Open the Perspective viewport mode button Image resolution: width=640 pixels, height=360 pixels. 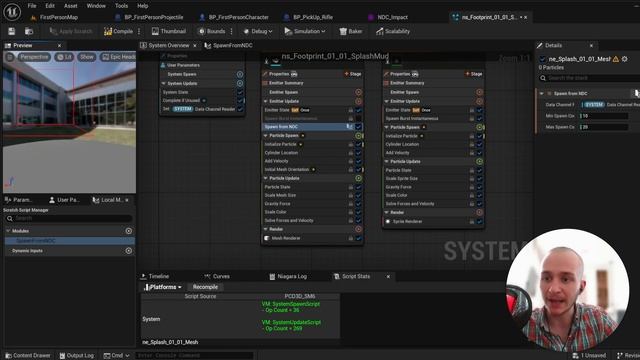pos(34,57)
